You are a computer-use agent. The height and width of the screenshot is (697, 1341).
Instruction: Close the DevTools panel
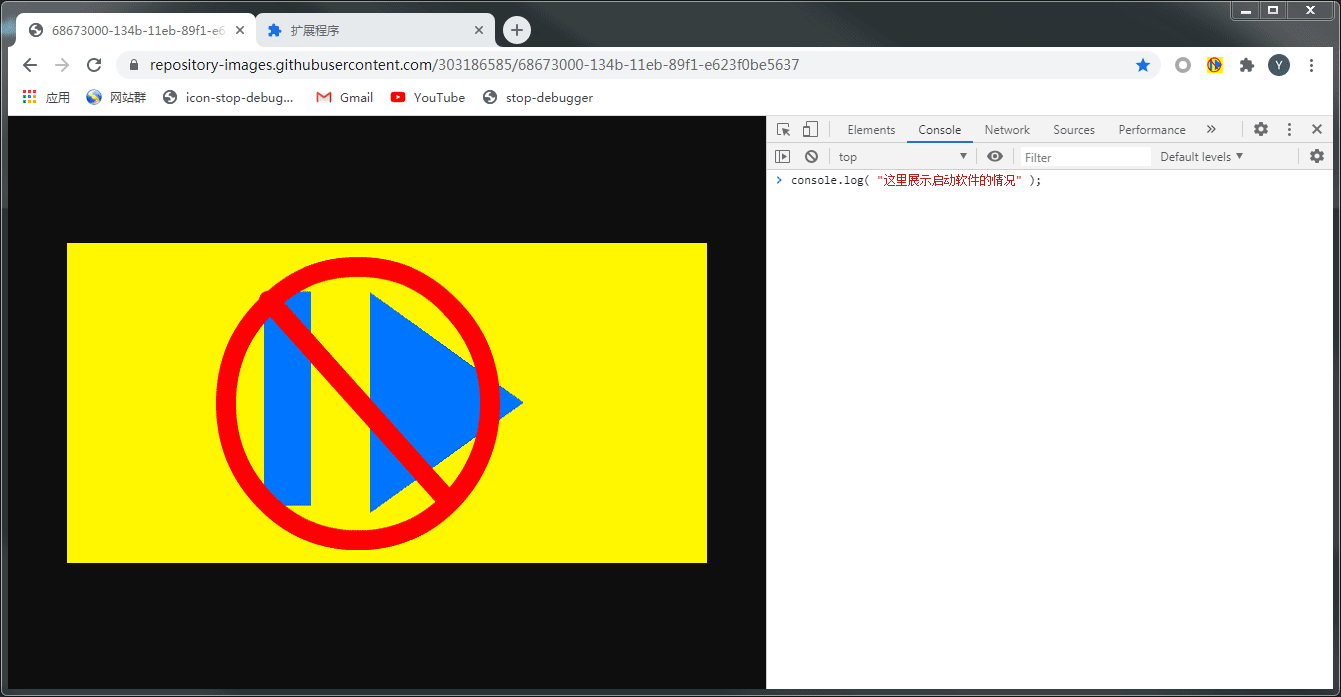[1317, 129]
